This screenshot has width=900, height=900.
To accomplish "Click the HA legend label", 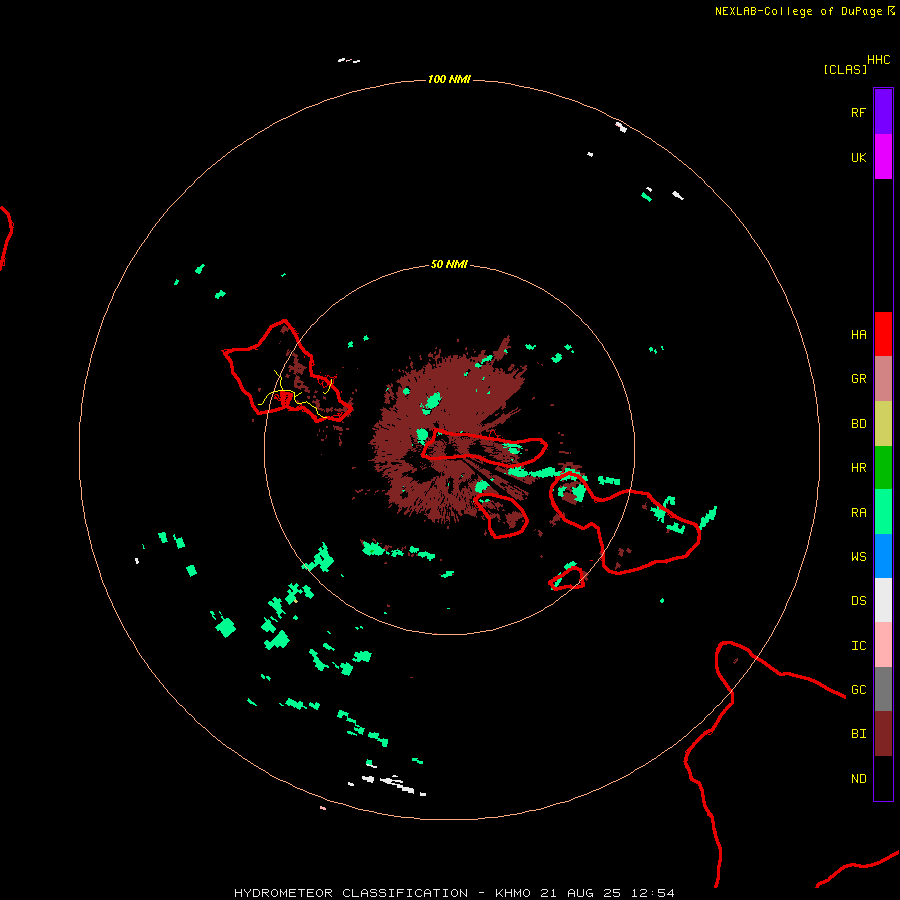I will coord(858,335).
